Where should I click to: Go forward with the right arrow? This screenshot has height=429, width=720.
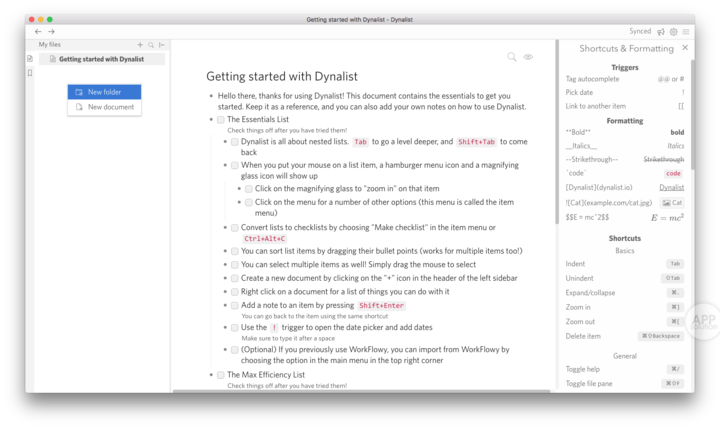[51, 32]
